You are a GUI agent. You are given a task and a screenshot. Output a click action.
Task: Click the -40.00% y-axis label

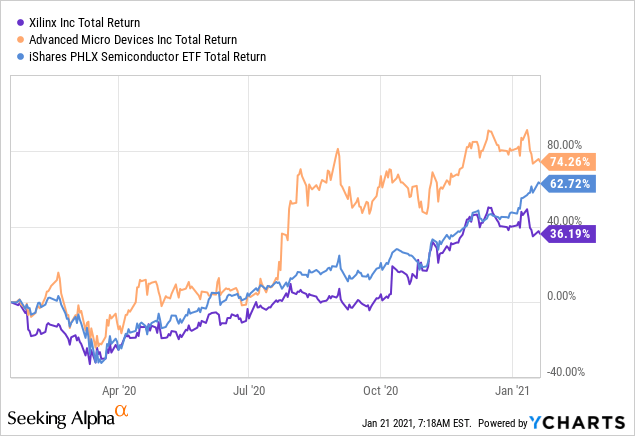[566, 372]
